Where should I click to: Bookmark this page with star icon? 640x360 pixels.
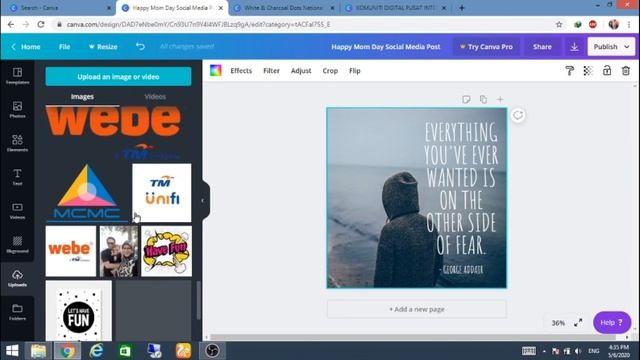point(559,24)
